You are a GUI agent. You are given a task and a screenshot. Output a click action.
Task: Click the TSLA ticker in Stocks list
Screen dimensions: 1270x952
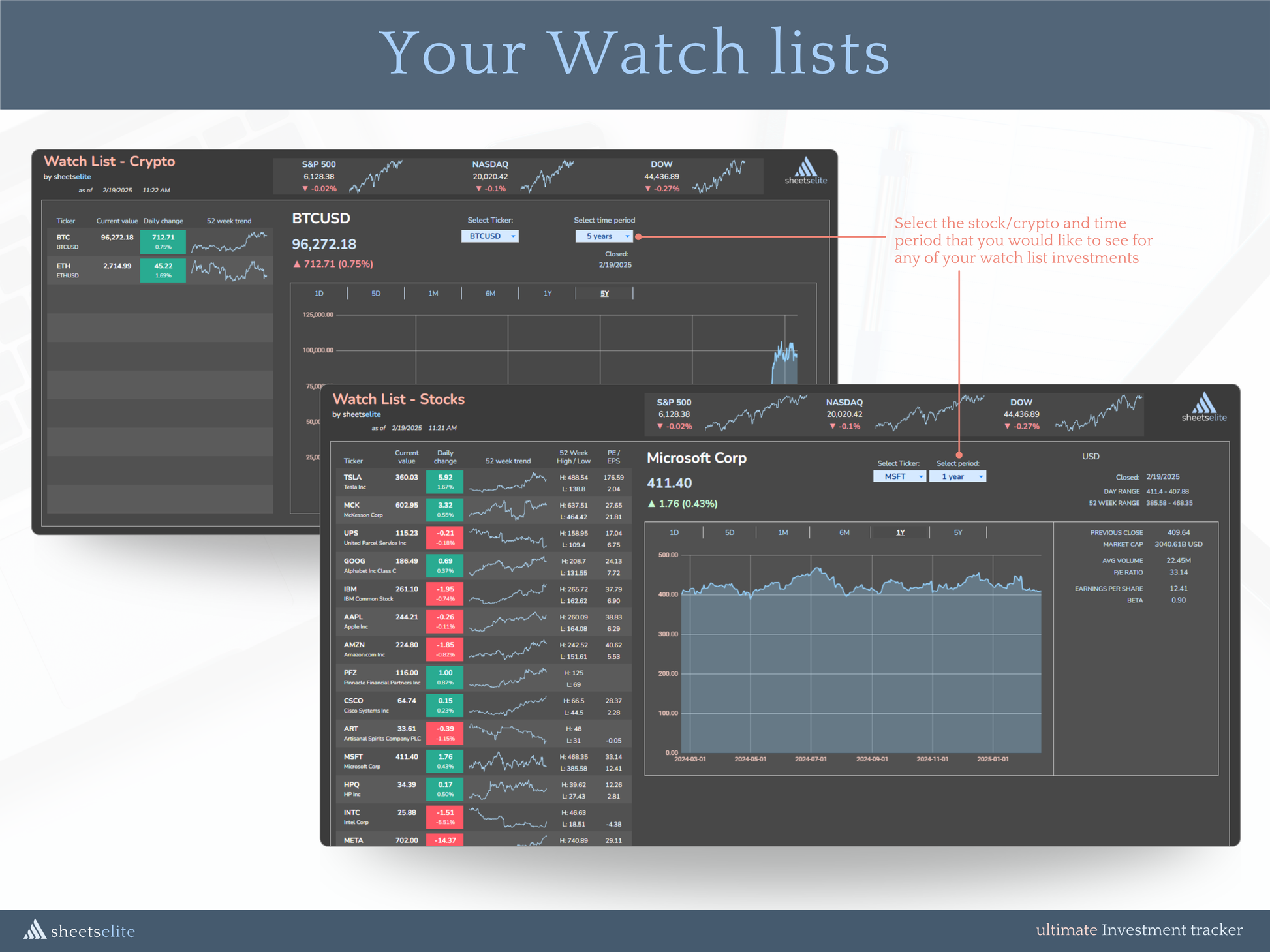352,477
